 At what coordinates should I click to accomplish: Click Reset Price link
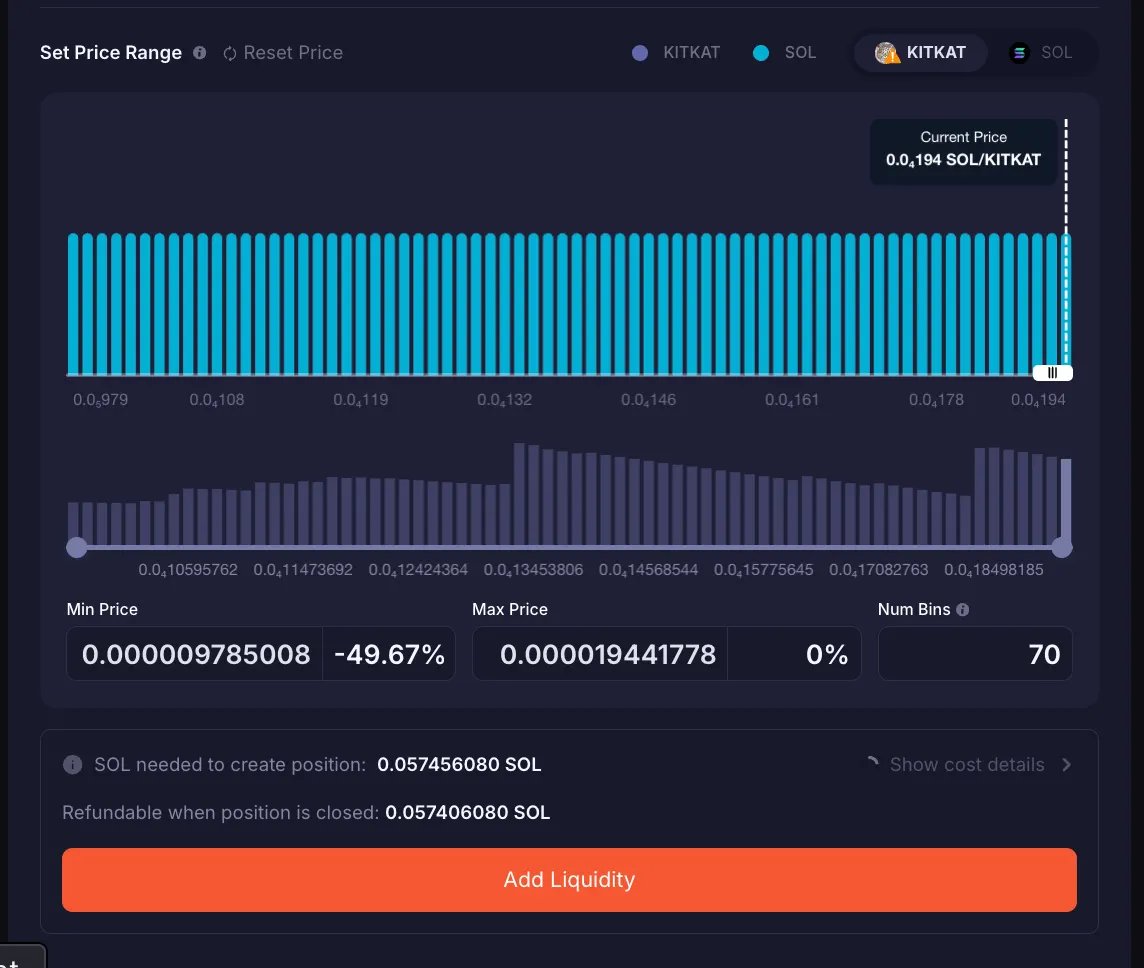[x=283, y=53]
